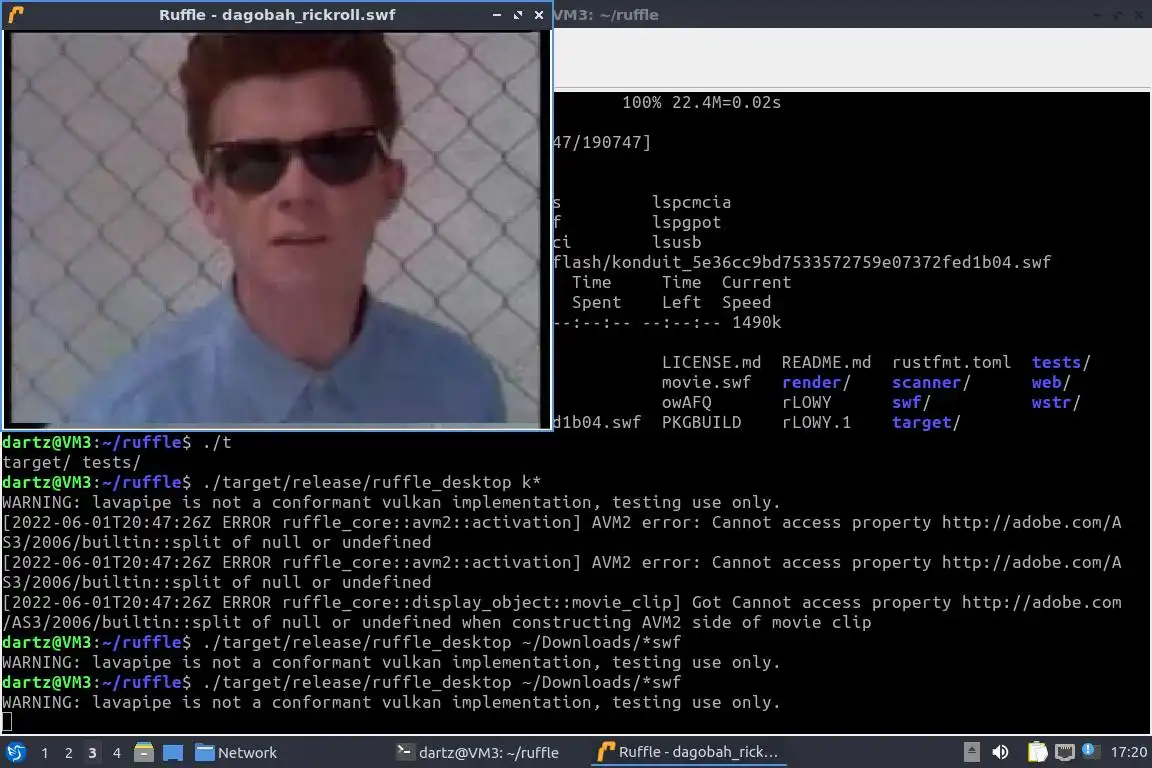The width and height of the screenshot is (1152, 768).
Task: Maximize the Ruffle player window
Action: click(x=518, y=15)
